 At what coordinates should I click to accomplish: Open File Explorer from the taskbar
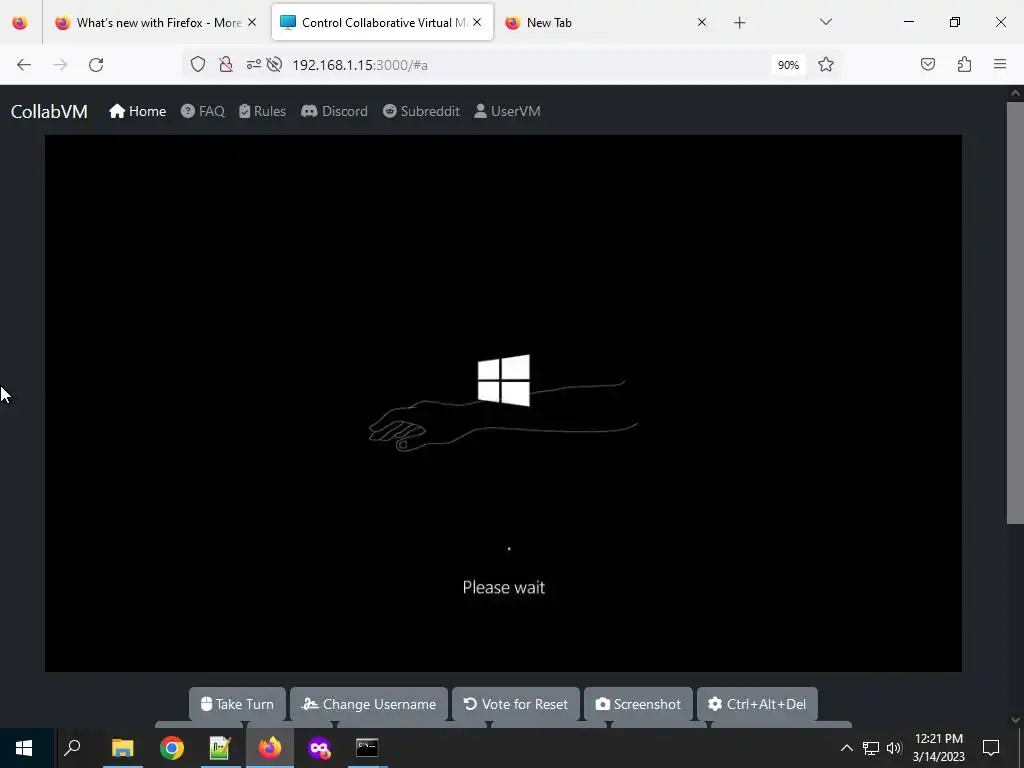(122, 748)
